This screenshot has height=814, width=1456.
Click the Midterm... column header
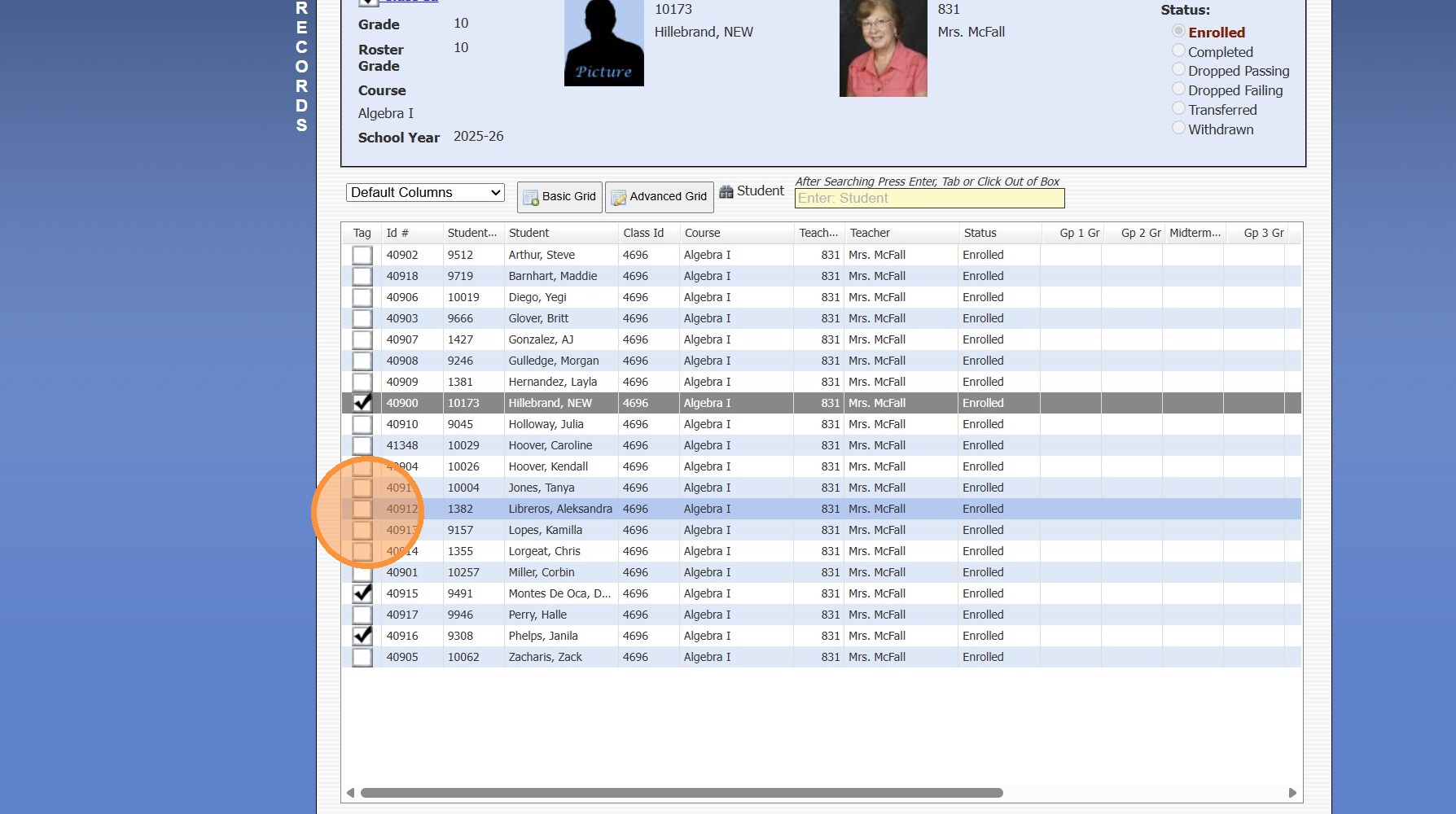tap(1194, 233)
